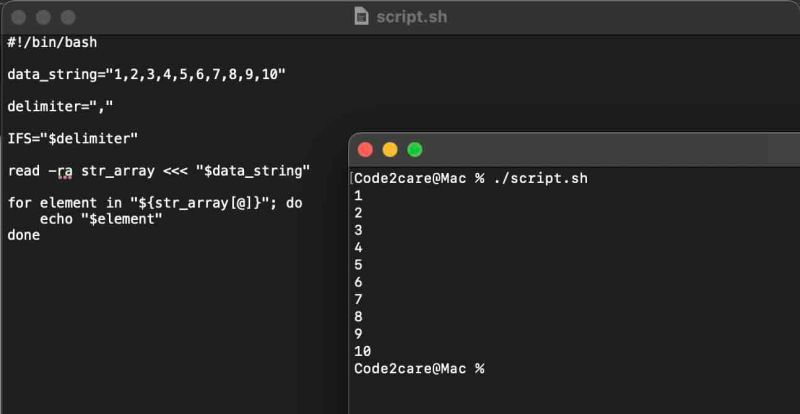Click the ./script.sh command in Terminal
800x414 pixels.
click(540, 179)
